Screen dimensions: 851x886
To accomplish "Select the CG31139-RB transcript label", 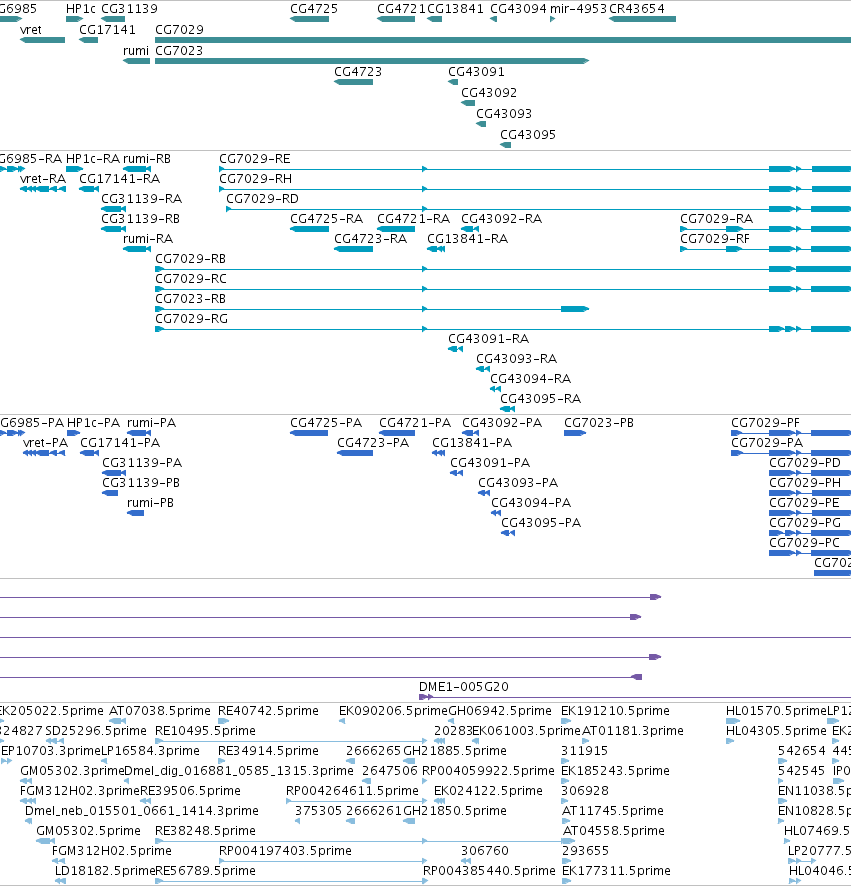I will pos(141,219).
